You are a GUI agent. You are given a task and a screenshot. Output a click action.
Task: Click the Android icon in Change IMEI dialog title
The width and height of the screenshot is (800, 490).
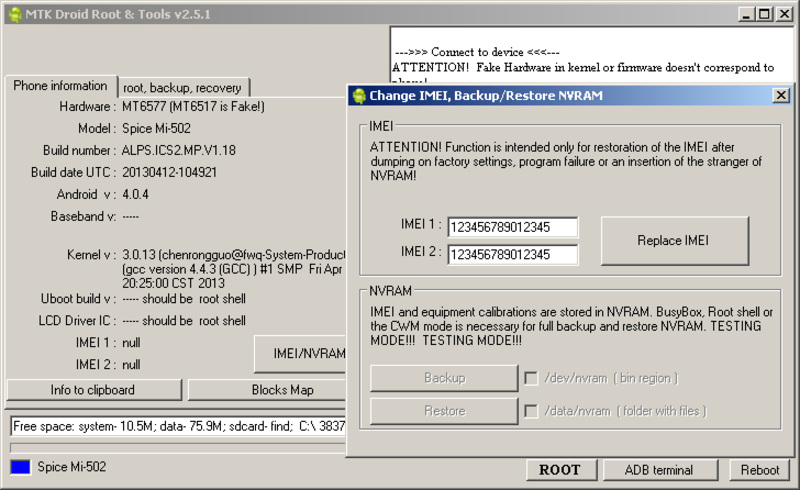359,95
